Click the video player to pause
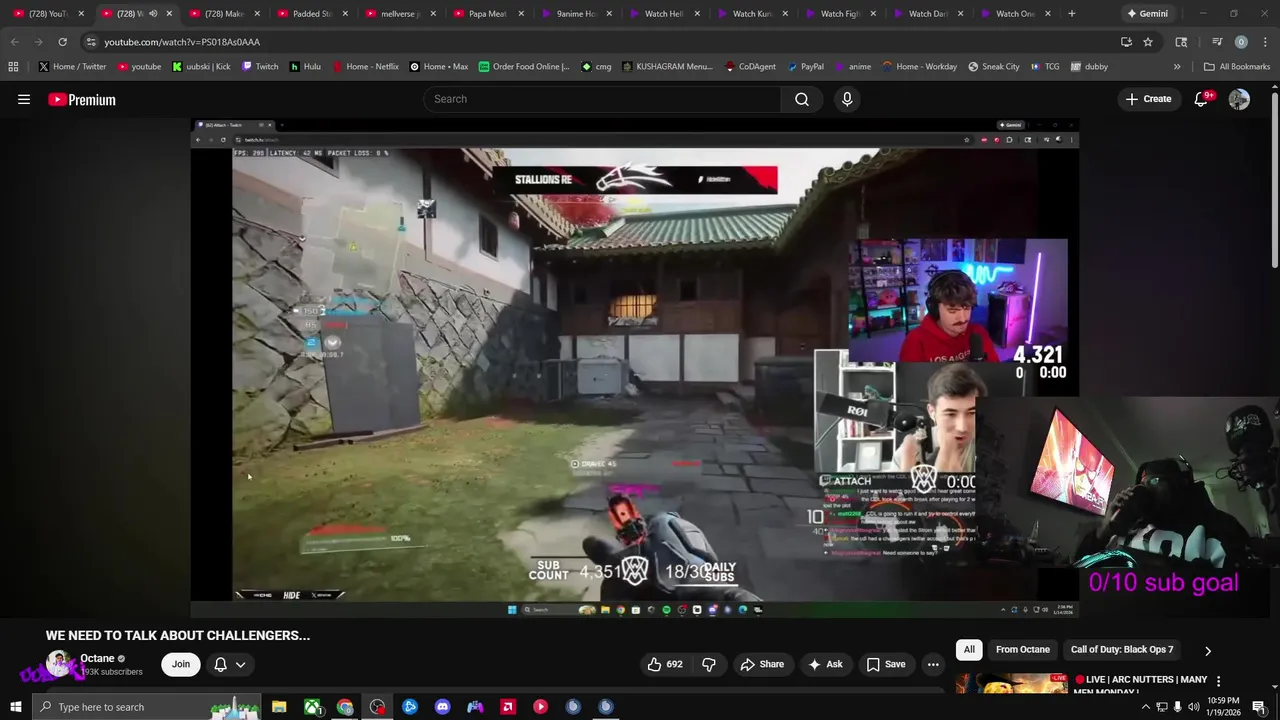The image size is (1280, 720). pyautogui.click(x=635, y=368)
